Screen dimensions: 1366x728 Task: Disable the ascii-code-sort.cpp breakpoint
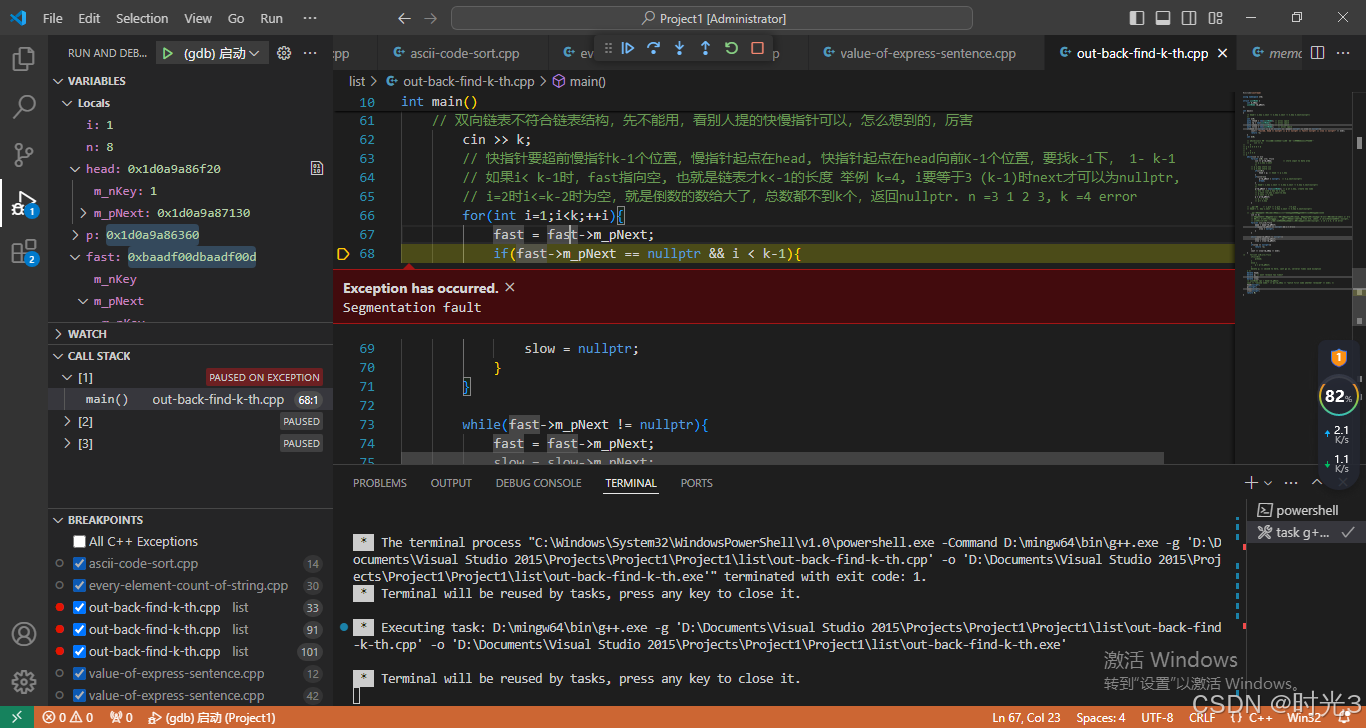(79, 563)
